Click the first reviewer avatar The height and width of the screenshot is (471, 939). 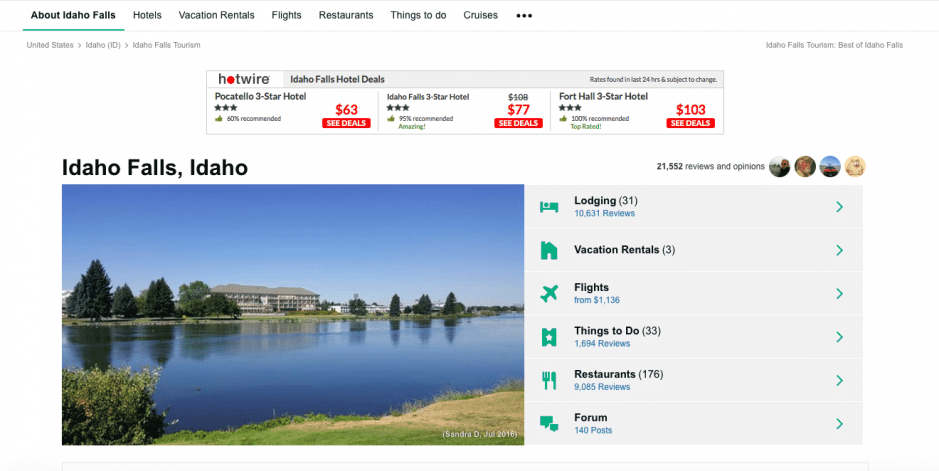780,166
